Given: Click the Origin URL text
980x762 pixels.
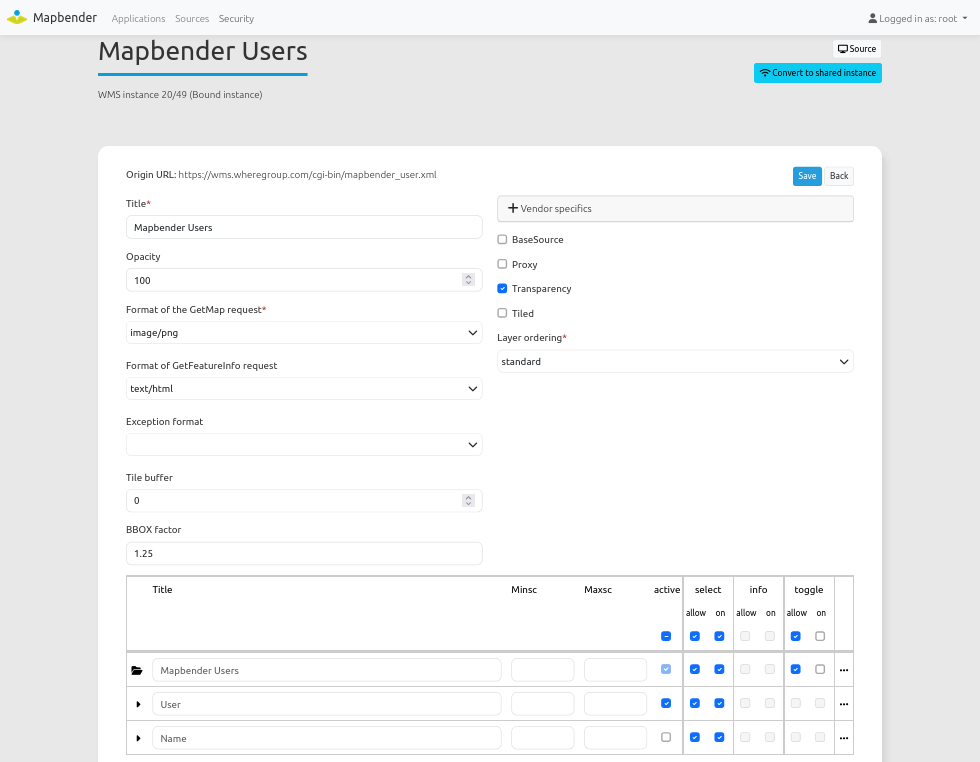Looking at the screenshot, I should tap(281, 175).
